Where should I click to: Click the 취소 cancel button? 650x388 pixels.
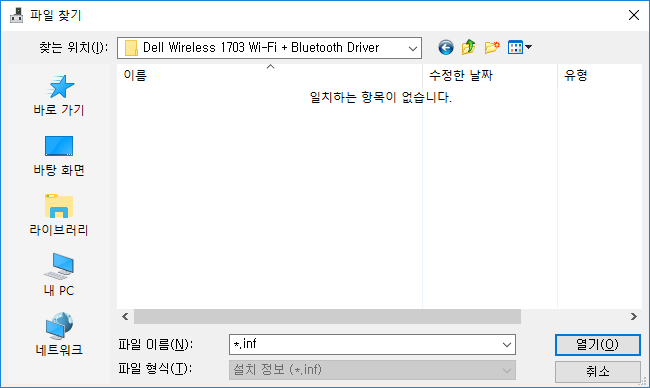(x=597, y=371)
